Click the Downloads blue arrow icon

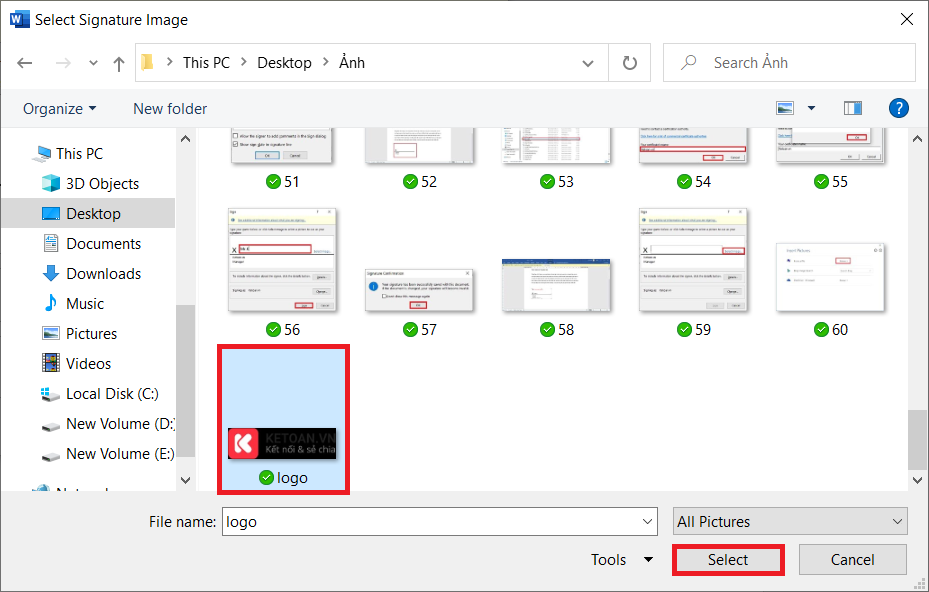tap(51, 273)
